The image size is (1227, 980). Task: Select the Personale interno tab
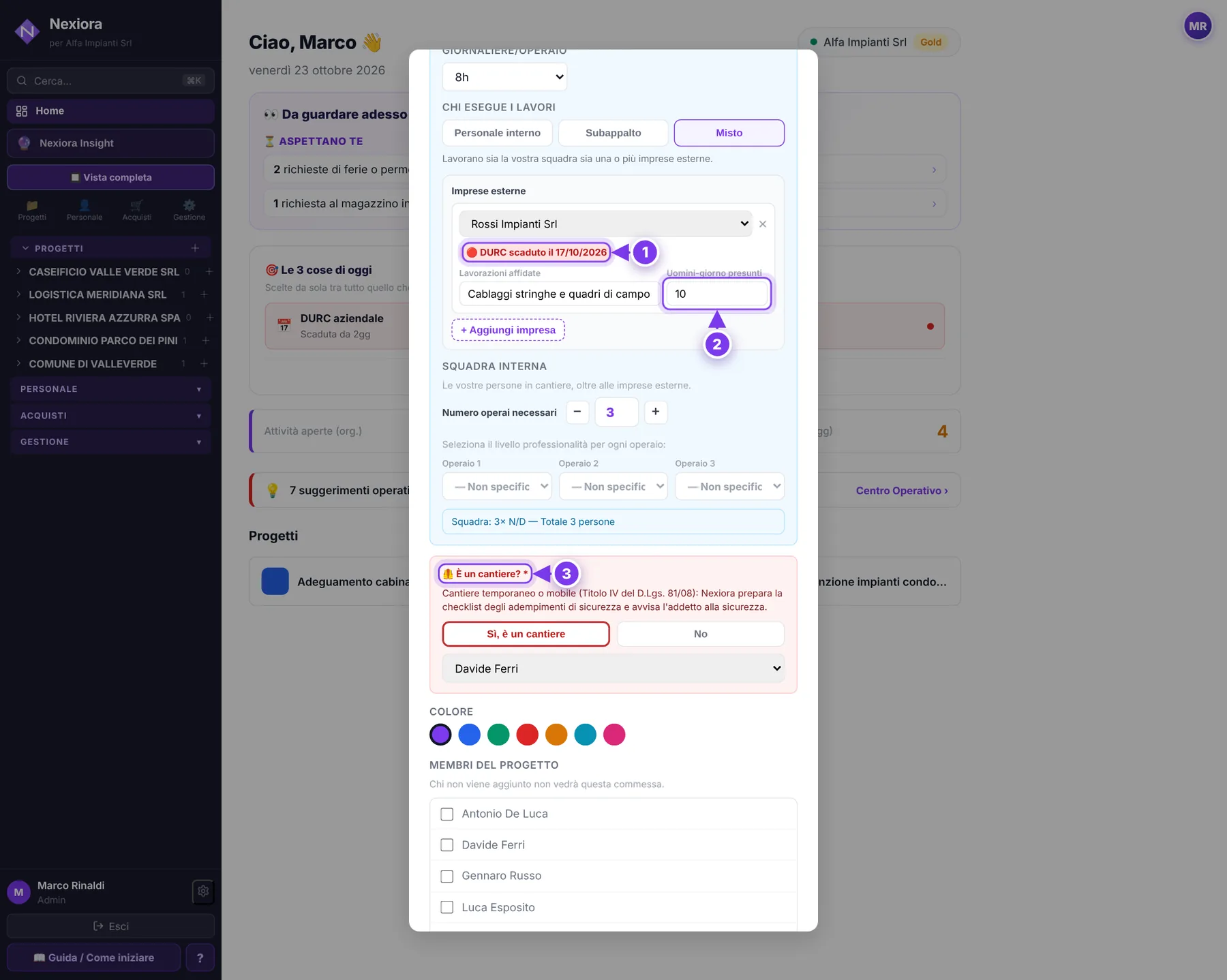click(x=498, y=133)
